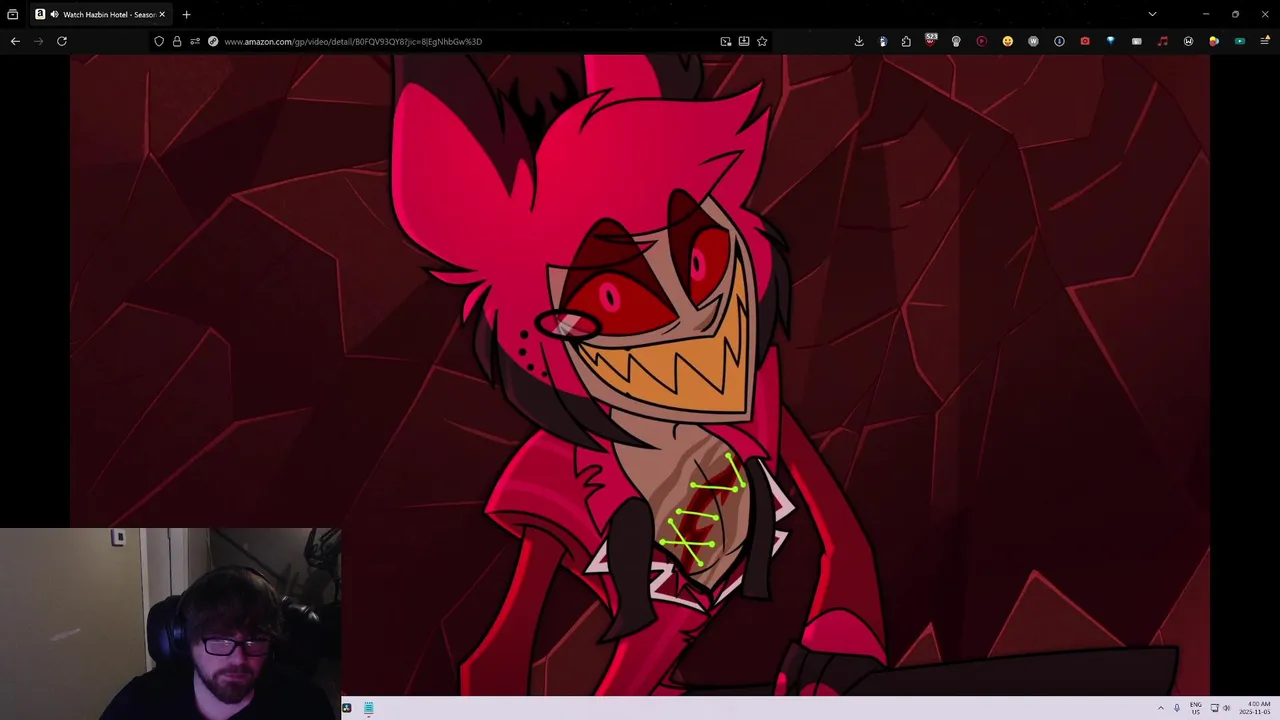Click the blue circled download-arrow extension
1280x720 pixels.
(1059, 41)
